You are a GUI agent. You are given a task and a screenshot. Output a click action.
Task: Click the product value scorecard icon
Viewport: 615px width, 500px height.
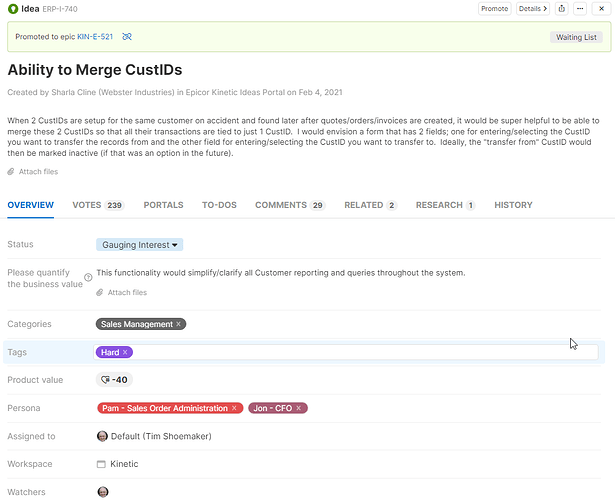(105, 380)
